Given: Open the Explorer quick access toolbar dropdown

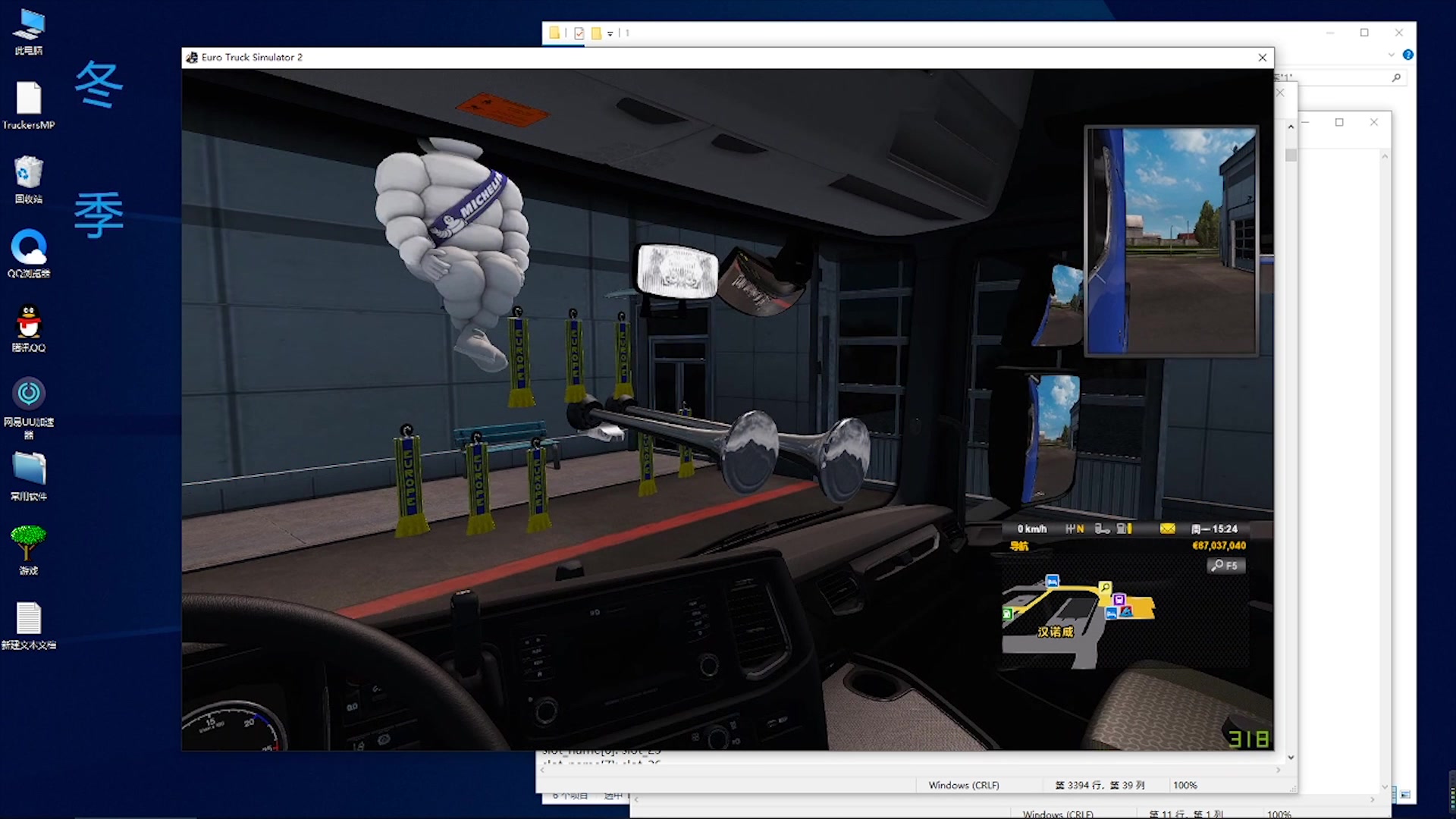Looking at the screenshot, I should [610, 33].
